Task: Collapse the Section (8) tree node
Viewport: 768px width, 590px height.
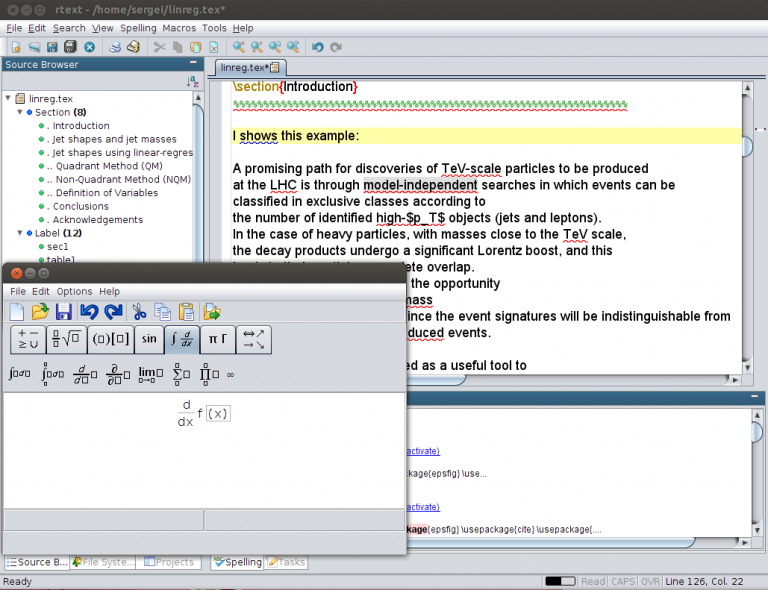Action: [x=20, y=112]
